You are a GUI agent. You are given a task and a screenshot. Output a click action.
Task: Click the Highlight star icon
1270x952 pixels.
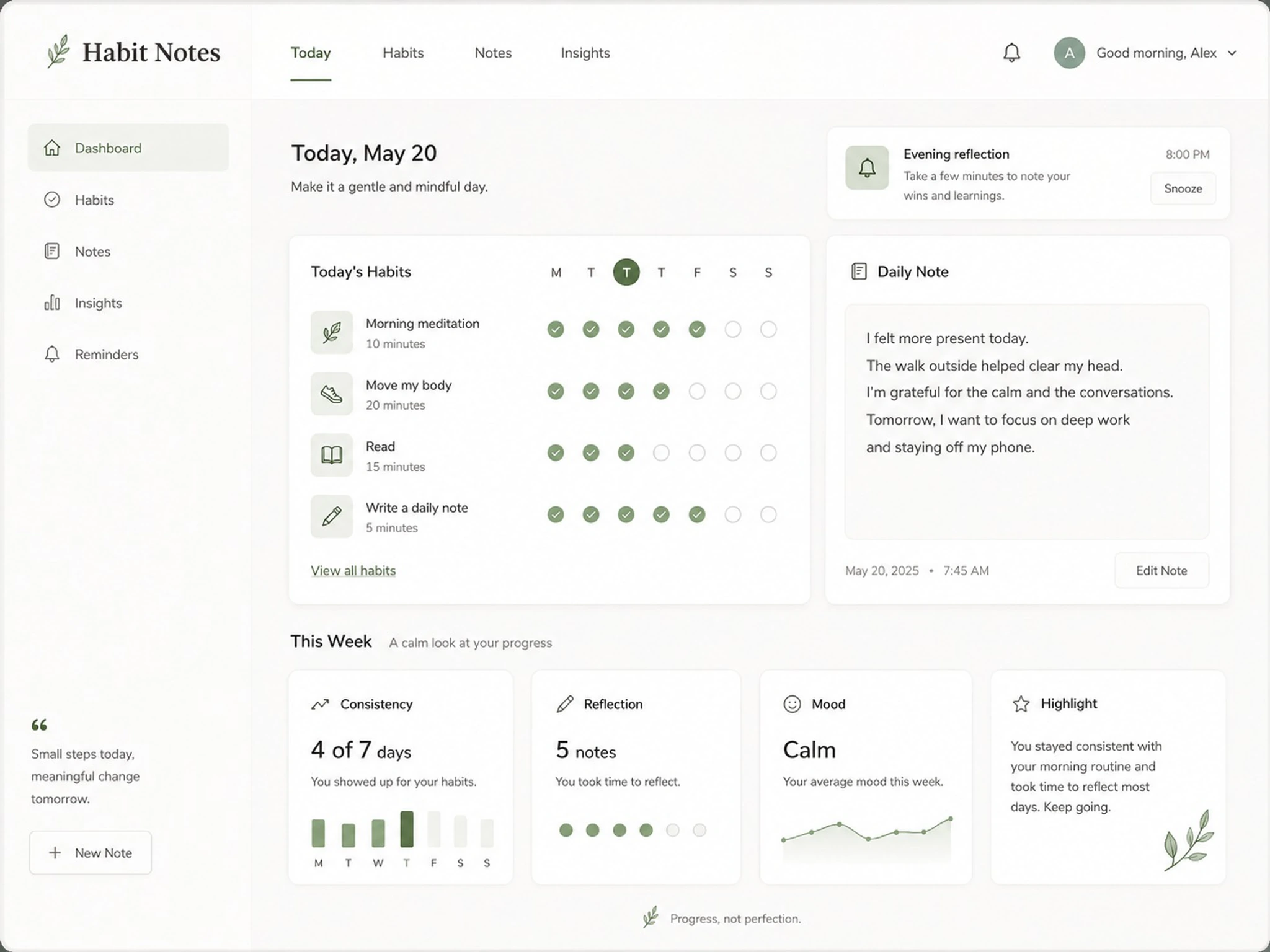[x=1021, y=703]
